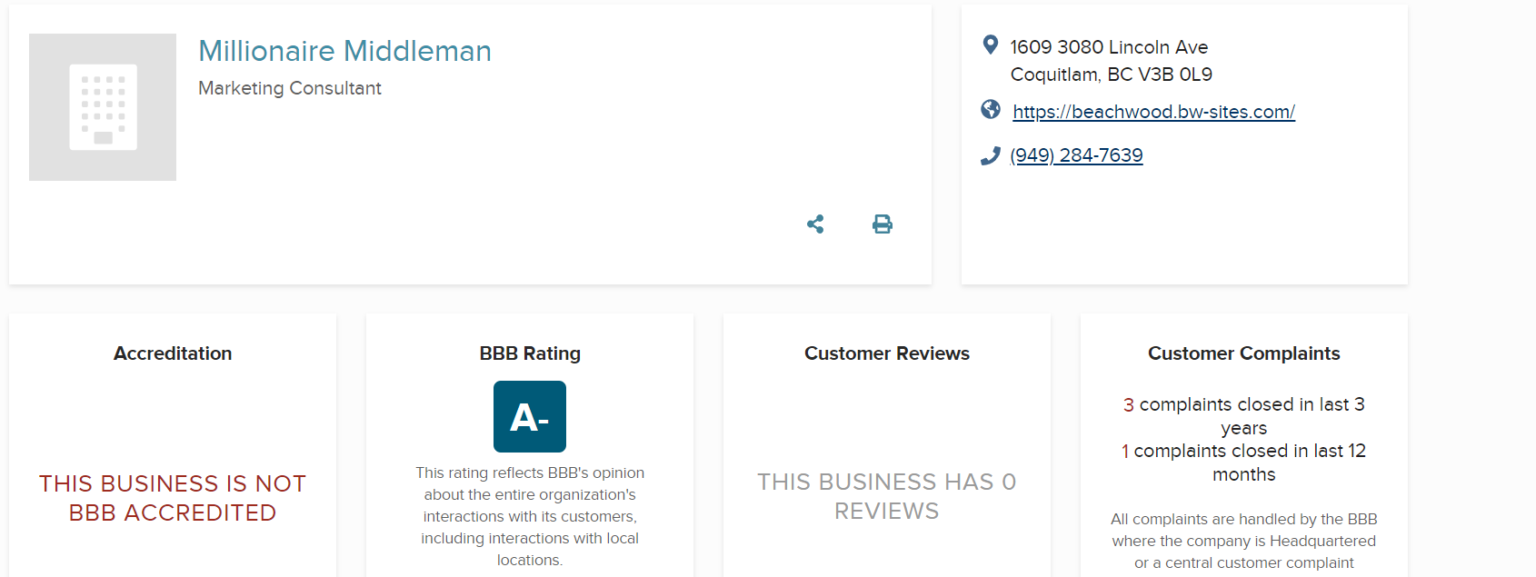
Task: Click the Accreditation heading
Action: pos(173,353)
